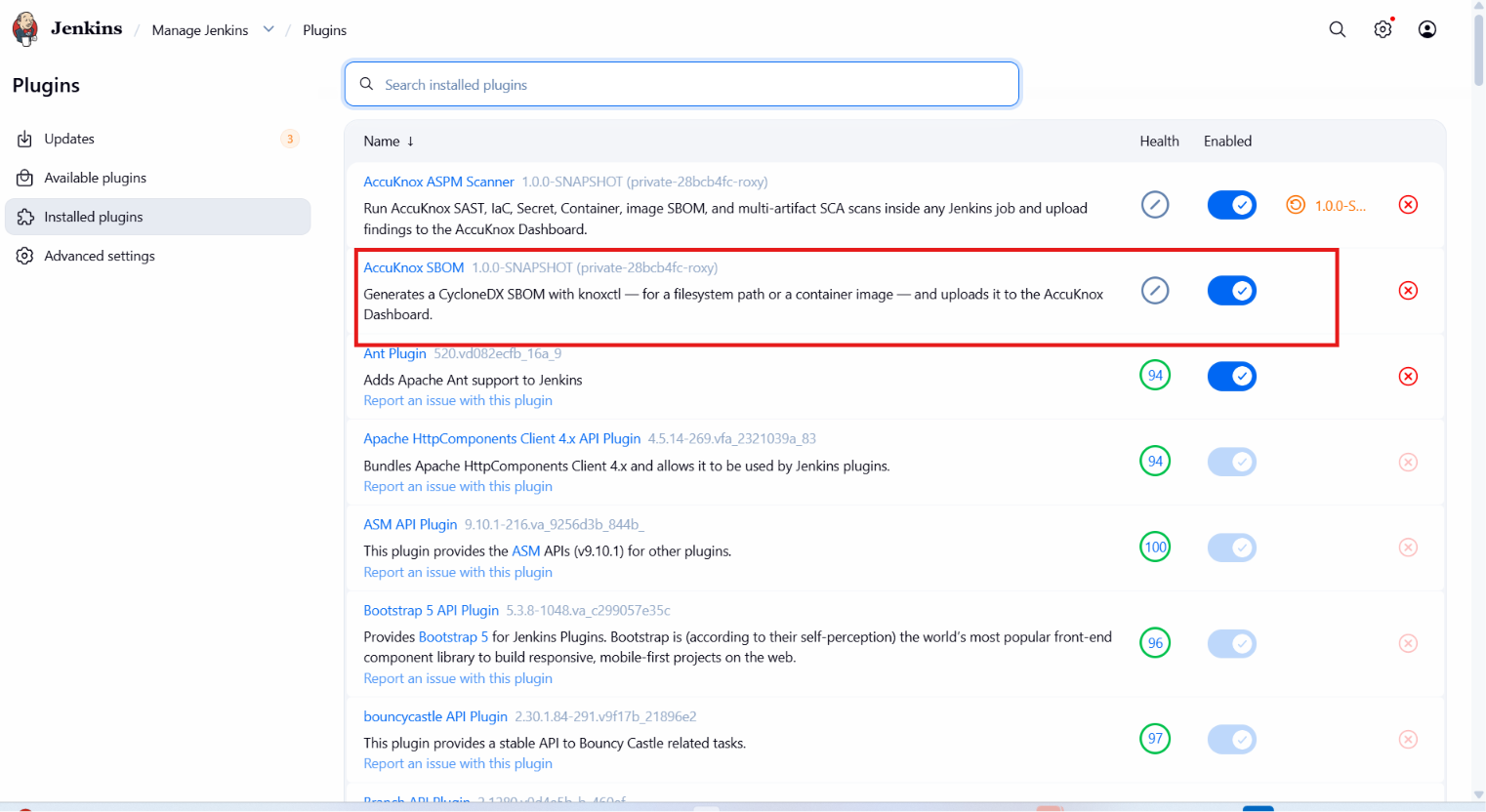Open the ASM API Plugin link
Screen dimensions: 1486x812
tap(410, 525)
